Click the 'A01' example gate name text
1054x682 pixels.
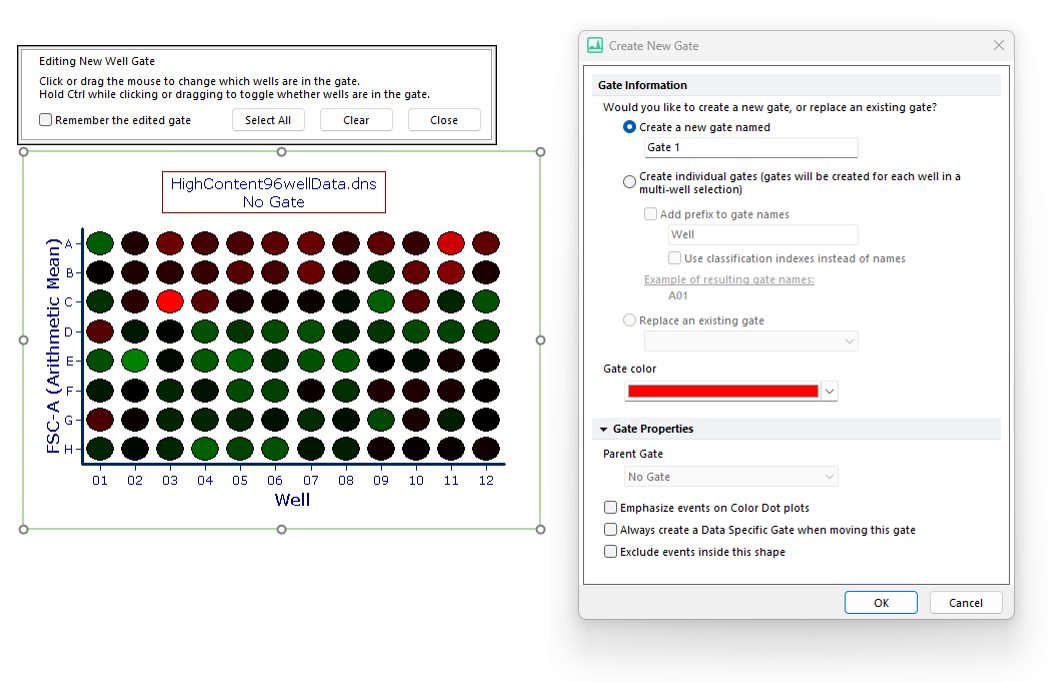tap(678, 296)
